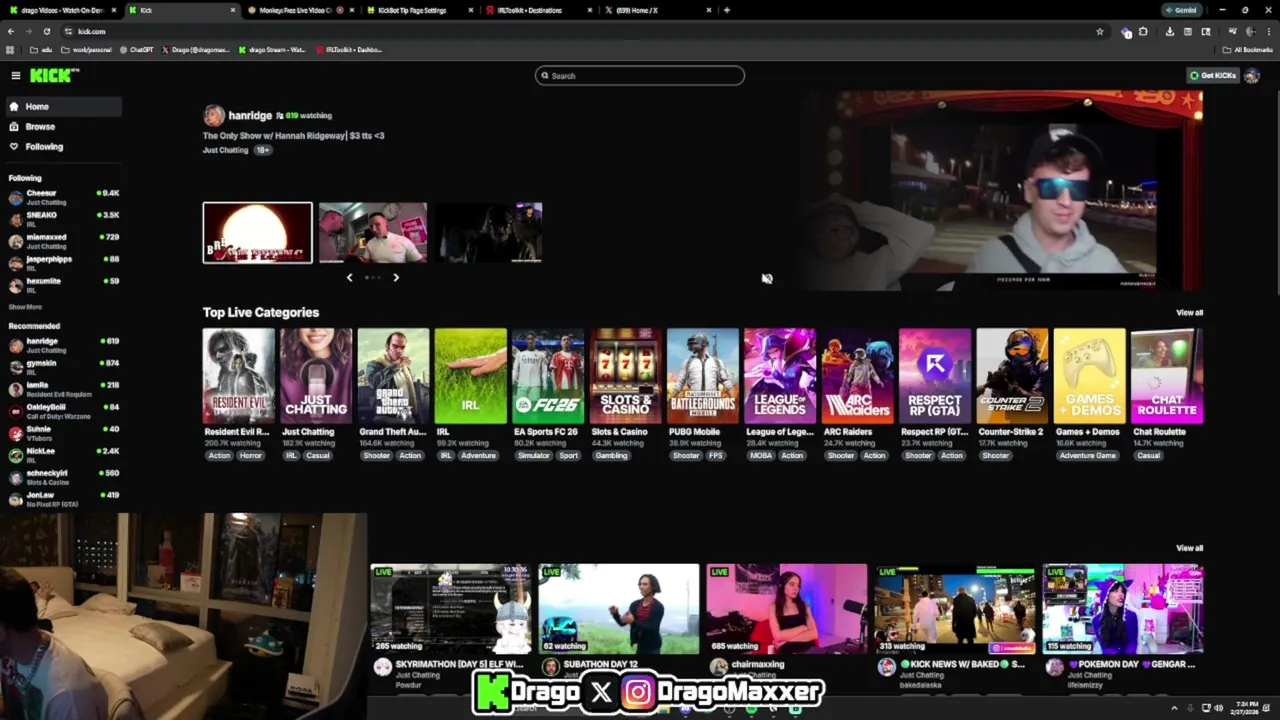Open the Browse sidebar icon

point(14,126)
